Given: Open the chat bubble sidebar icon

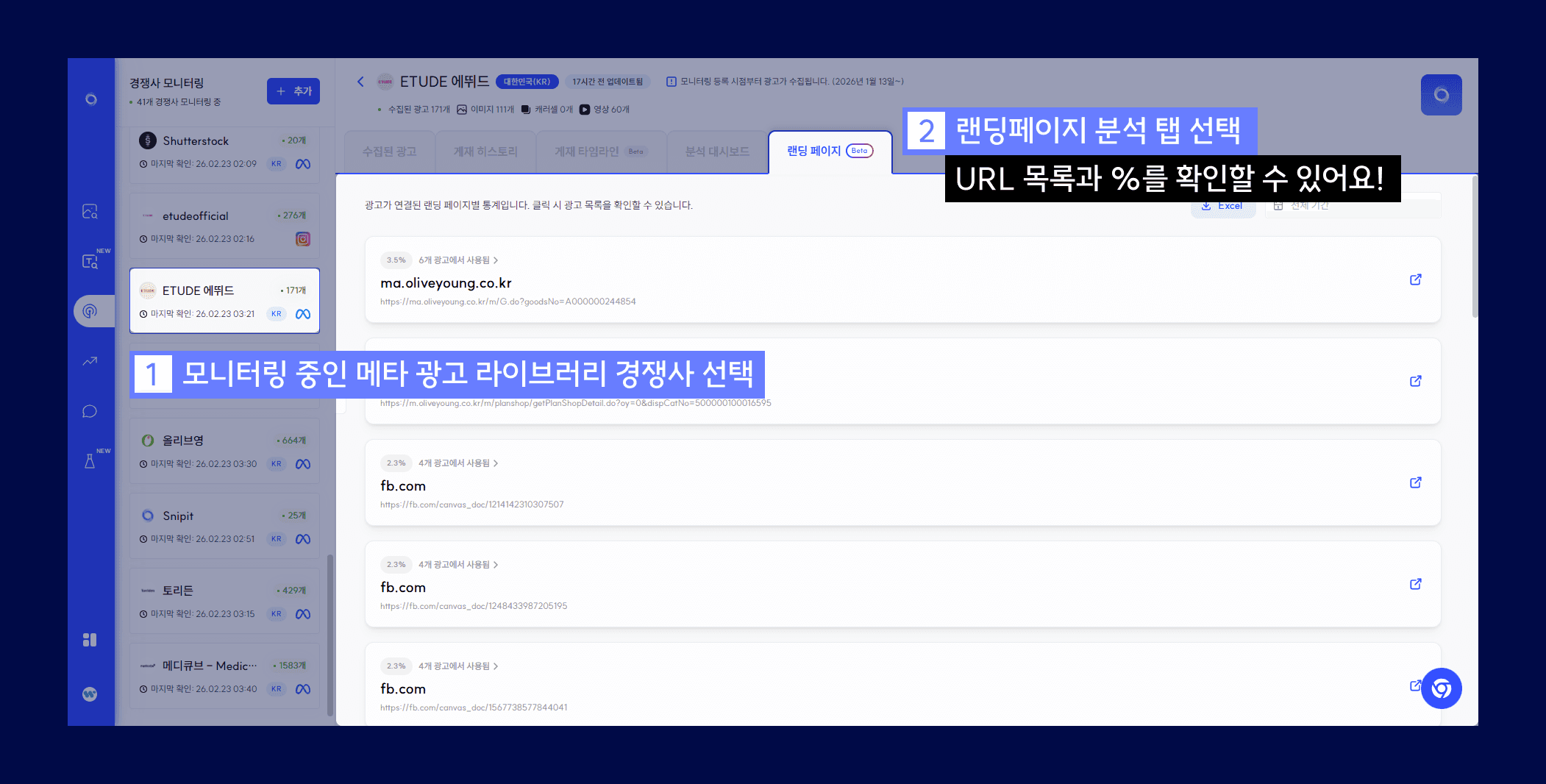Looking at the screenshot, I should [90, 411].
